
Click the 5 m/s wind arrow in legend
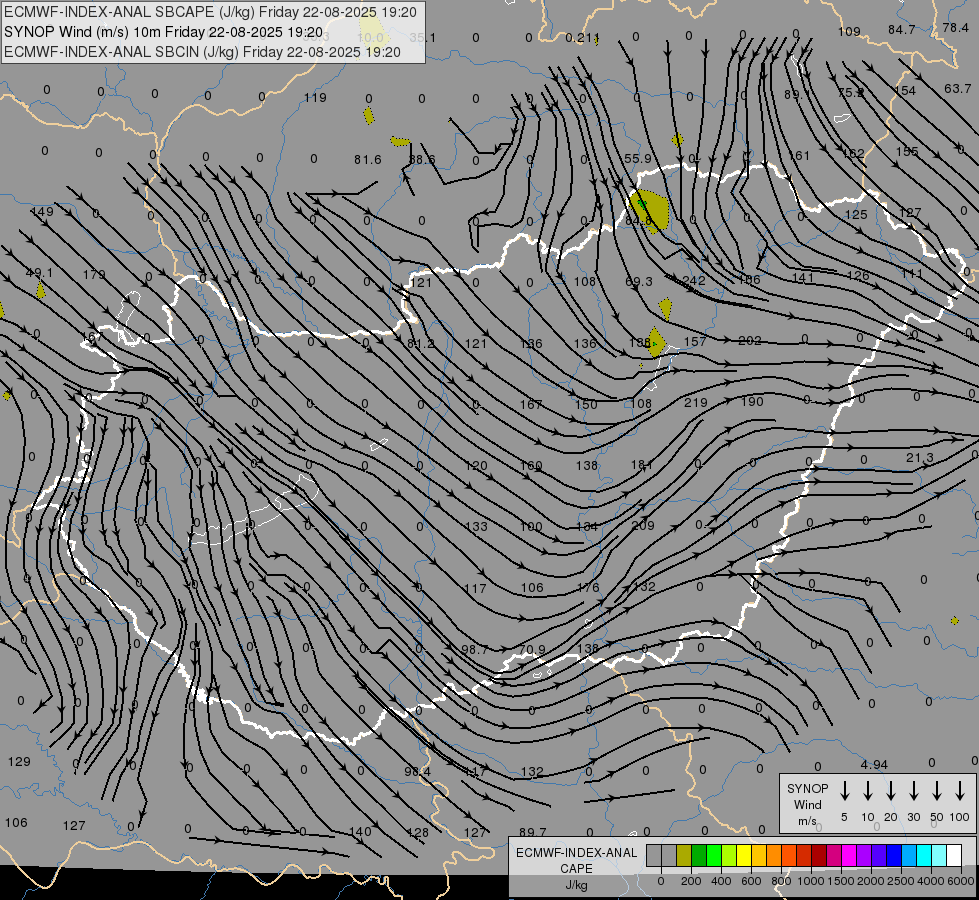coord(844,791)
